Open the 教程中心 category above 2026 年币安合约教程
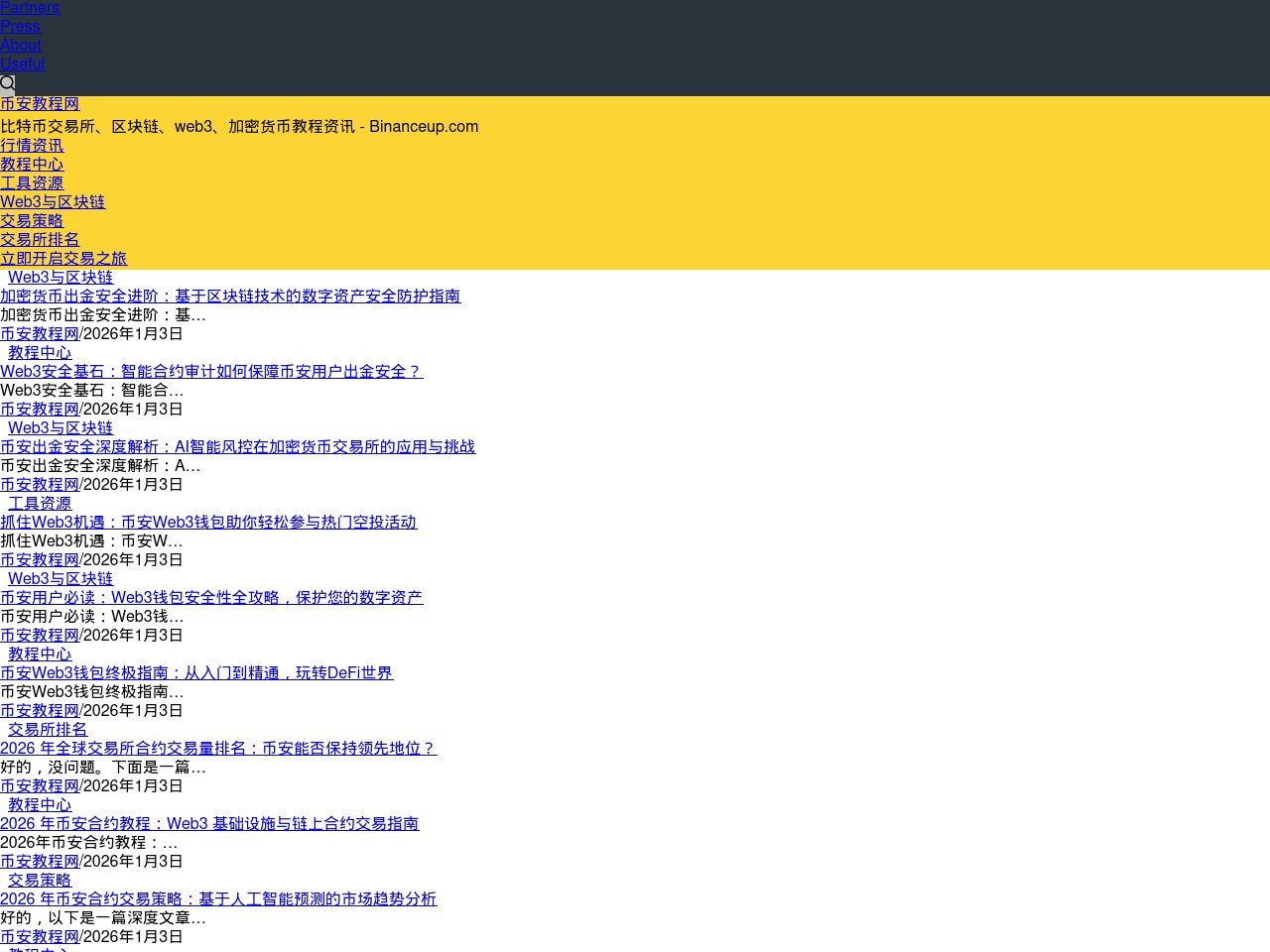 tap(40, 805)
